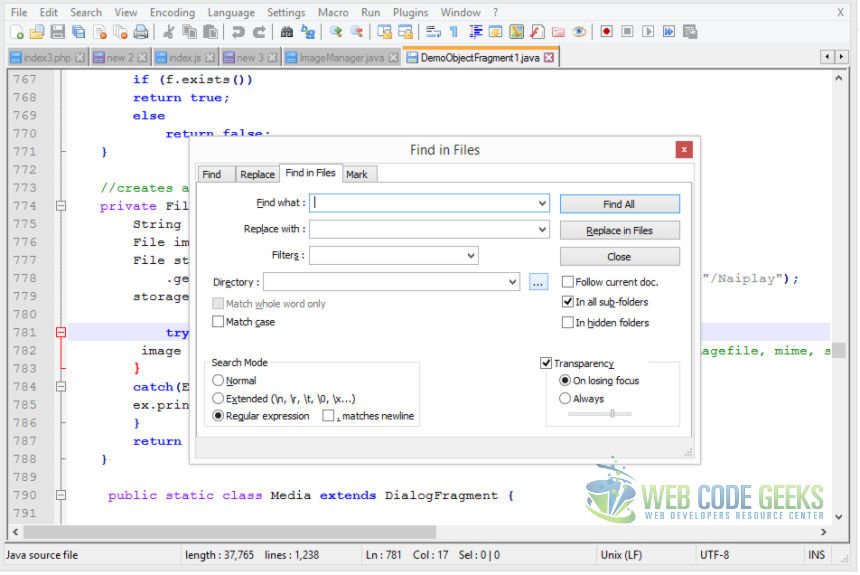Switch to the Replace tab
Screen dimensions: 860x575
click(258, 175)
